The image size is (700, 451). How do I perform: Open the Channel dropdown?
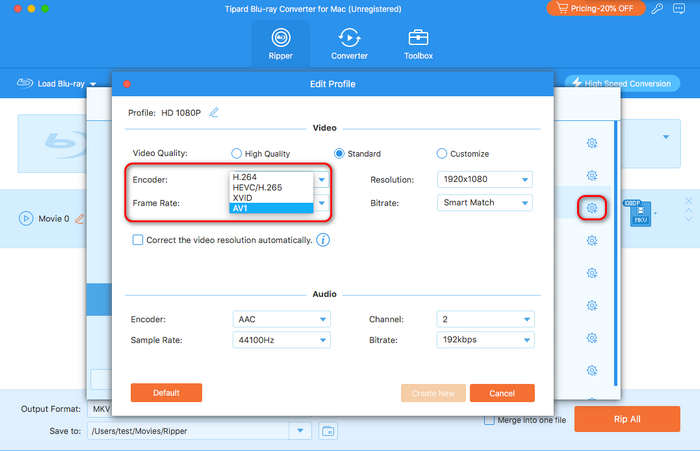[485, 319]
